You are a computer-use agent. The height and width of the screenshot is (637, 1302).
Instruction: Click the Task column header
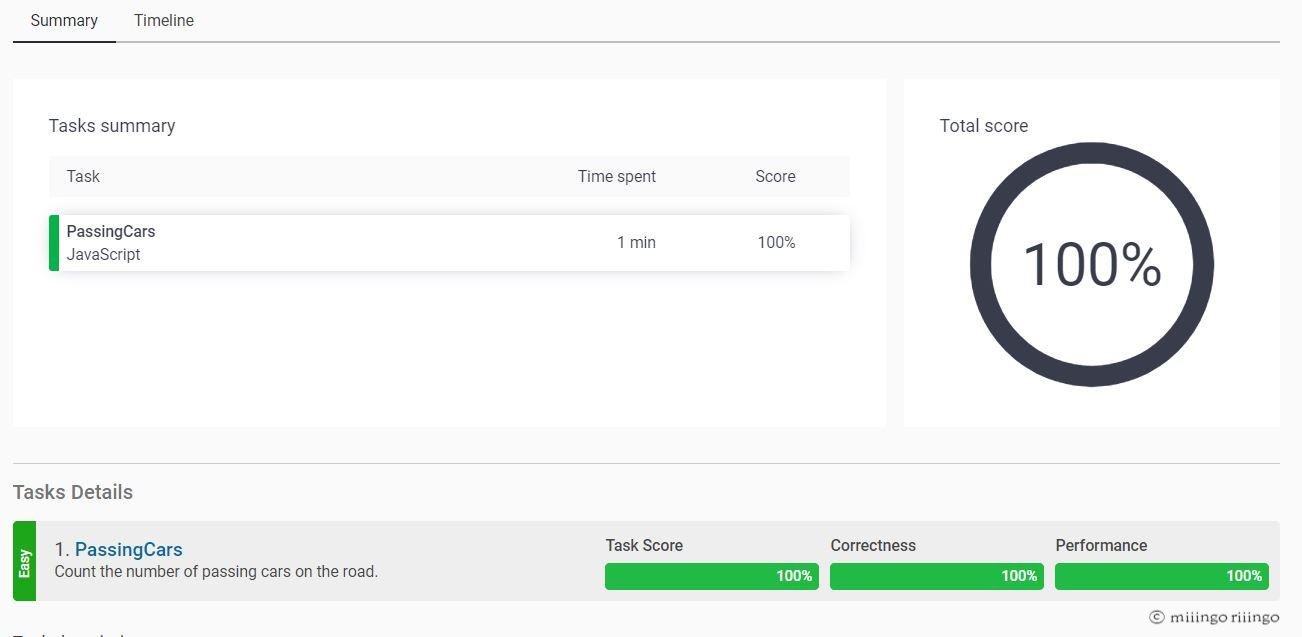coord(83,176)
